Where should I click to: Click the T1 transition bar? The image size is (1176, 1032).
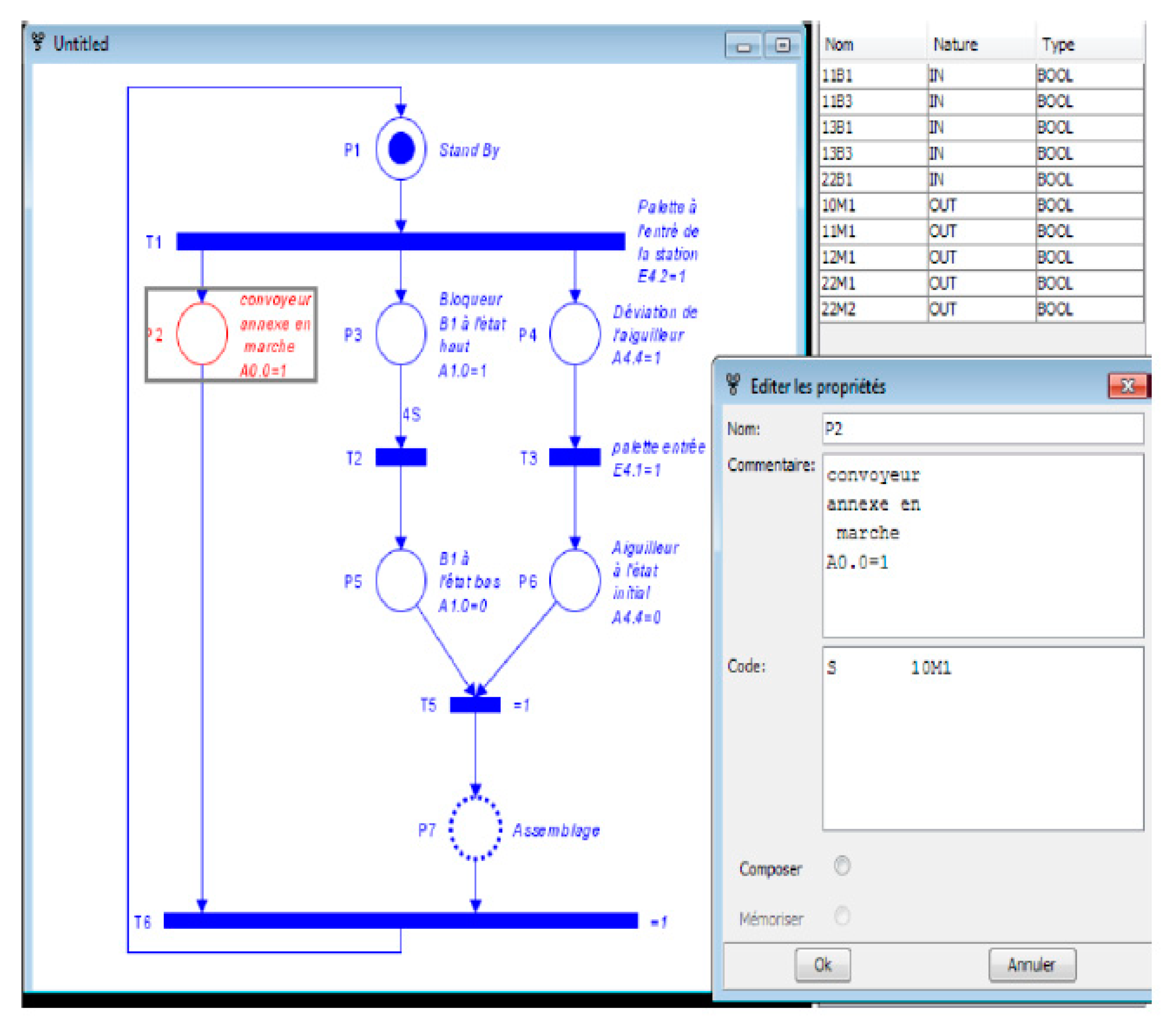coord(400,241)
